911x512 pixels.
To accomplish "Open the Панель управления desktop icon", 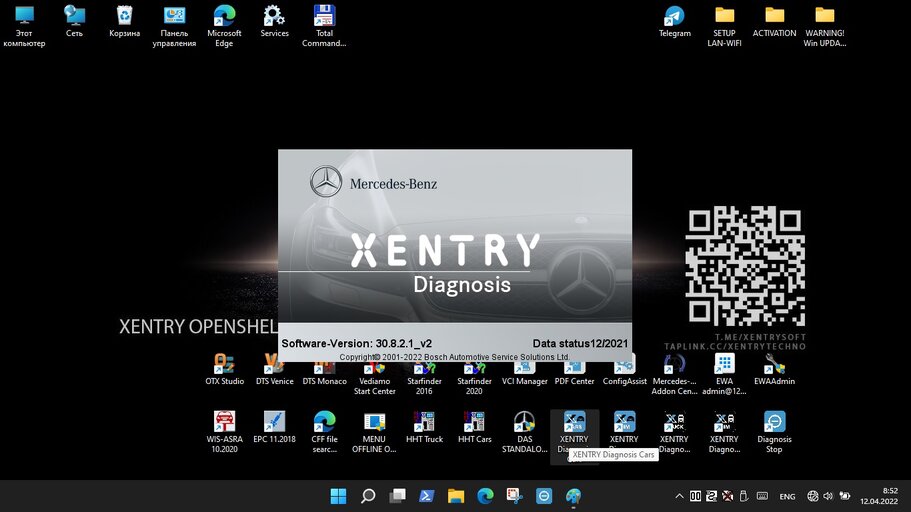I will click(x=174, y=26).
